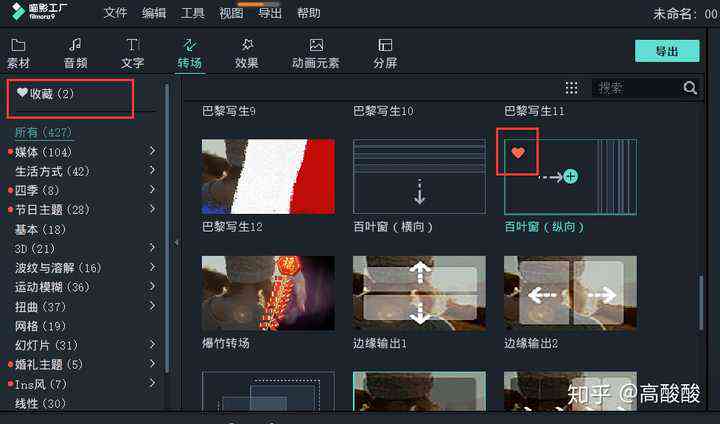
Task: Open the 音频 audio tab
Action: click(x=75, y=54)
